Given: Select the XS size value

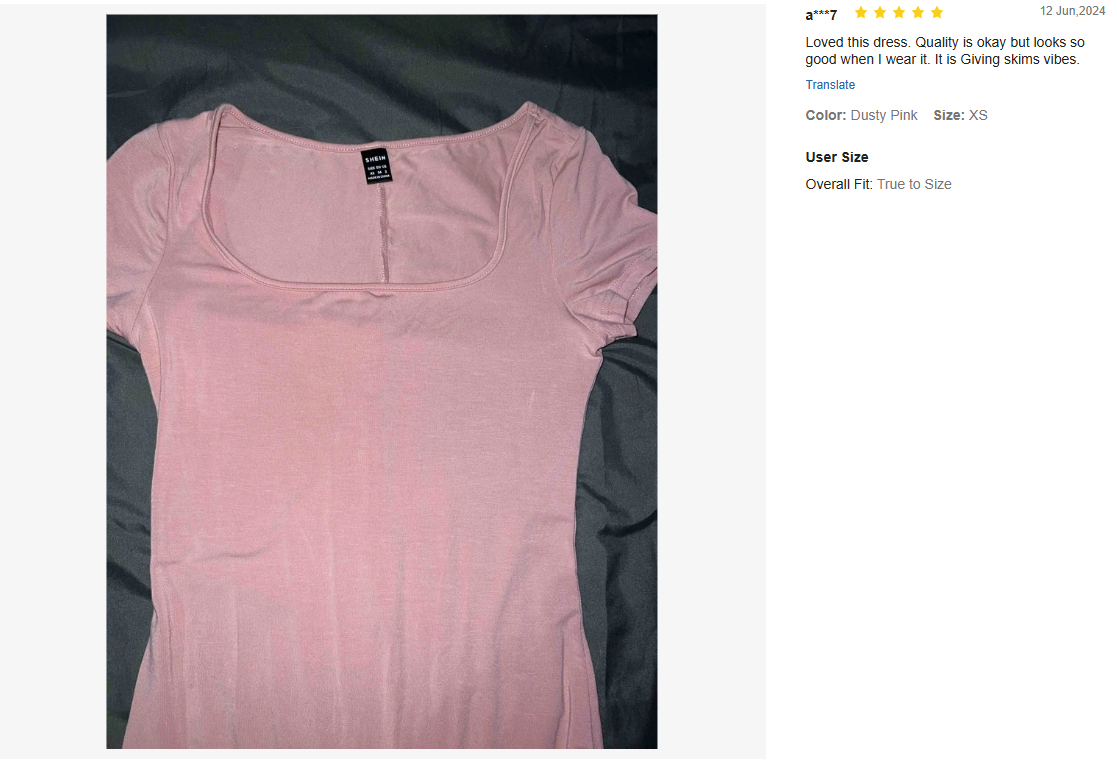Looking at the screenshot, I should pos(978,115).
